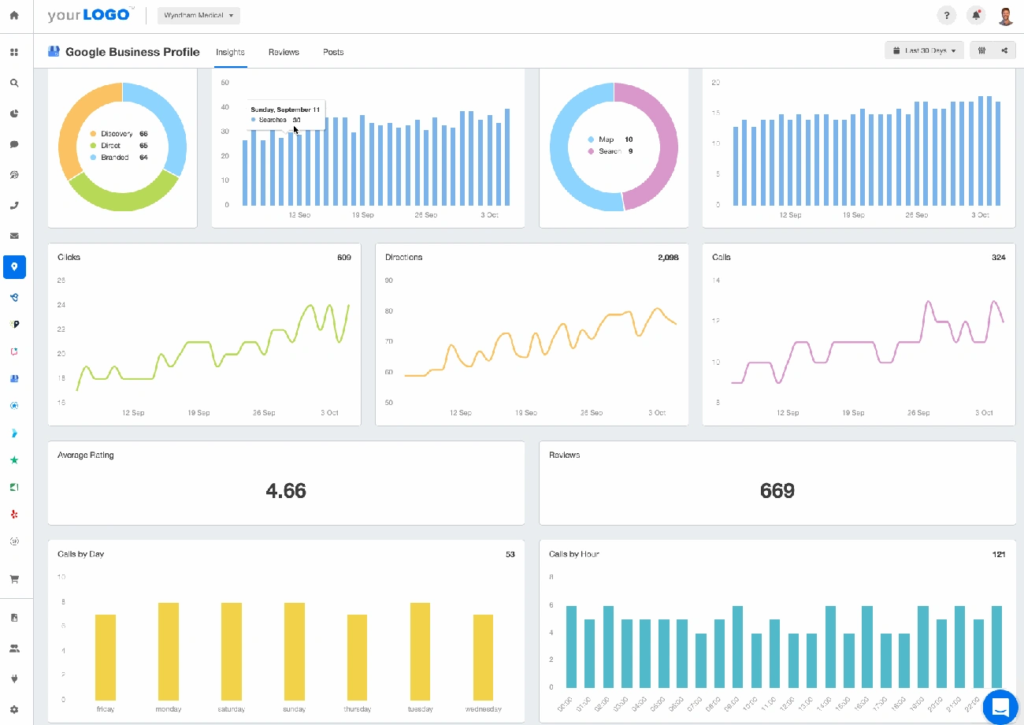Click the phone call tracking sidebar icon
The width and height of the screenshot is (1024, 725).
coord(14,206)
